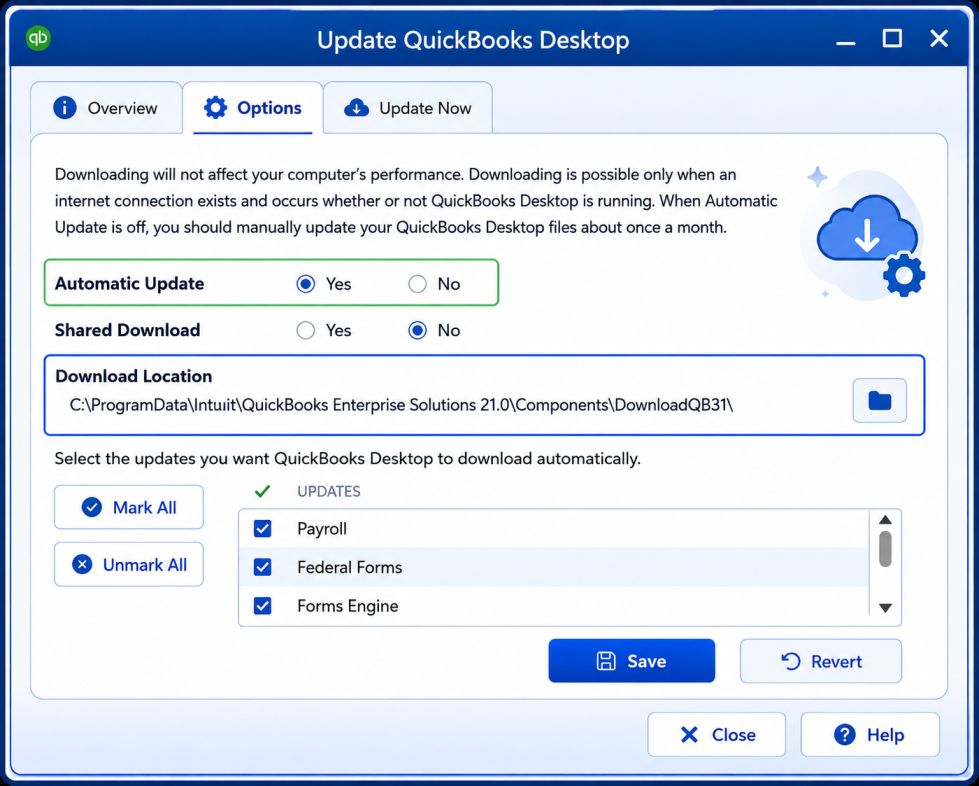
Task: Click the QuickBooks logo in title bar
Action: (x=38, y=38)
